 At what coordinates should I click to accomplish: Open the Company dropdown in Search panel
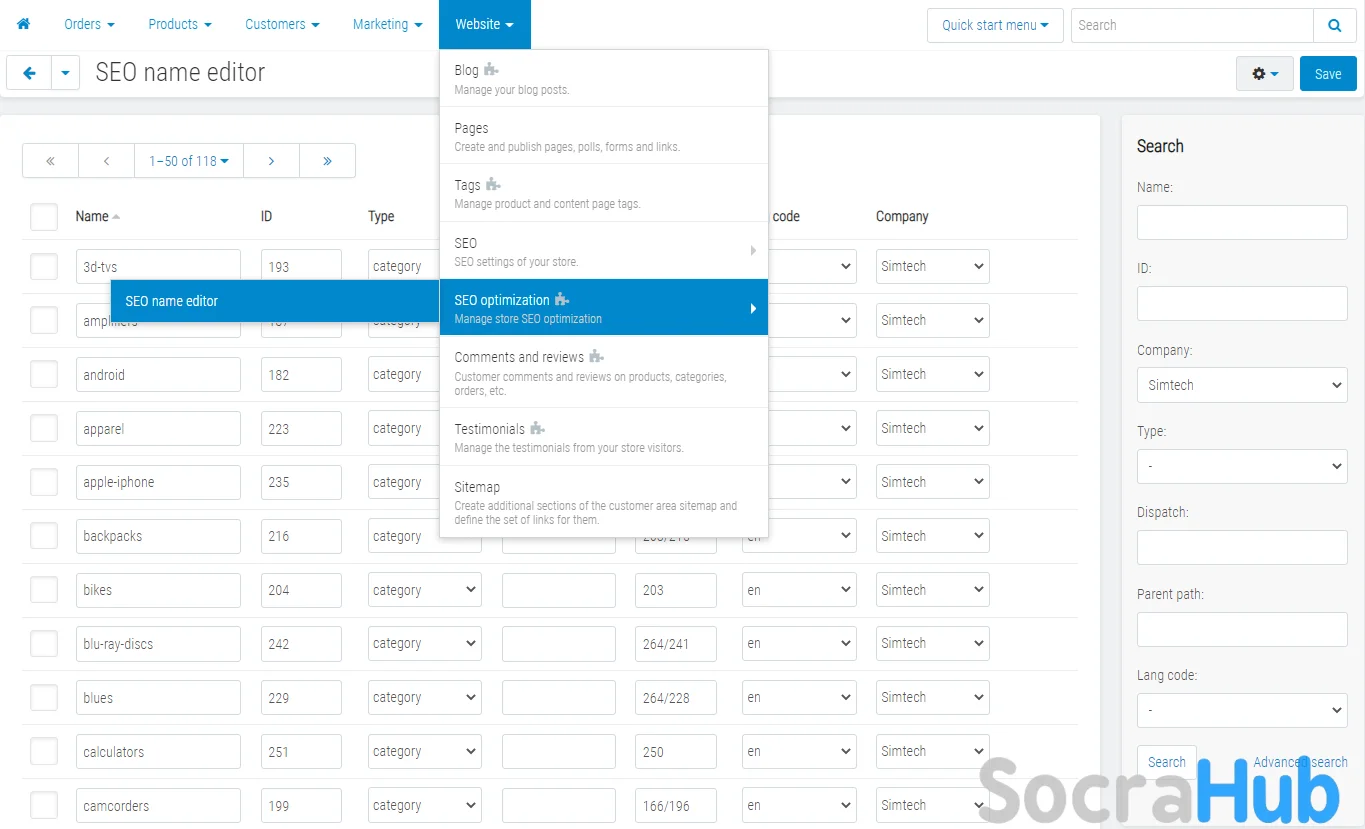click(1242, 385)
